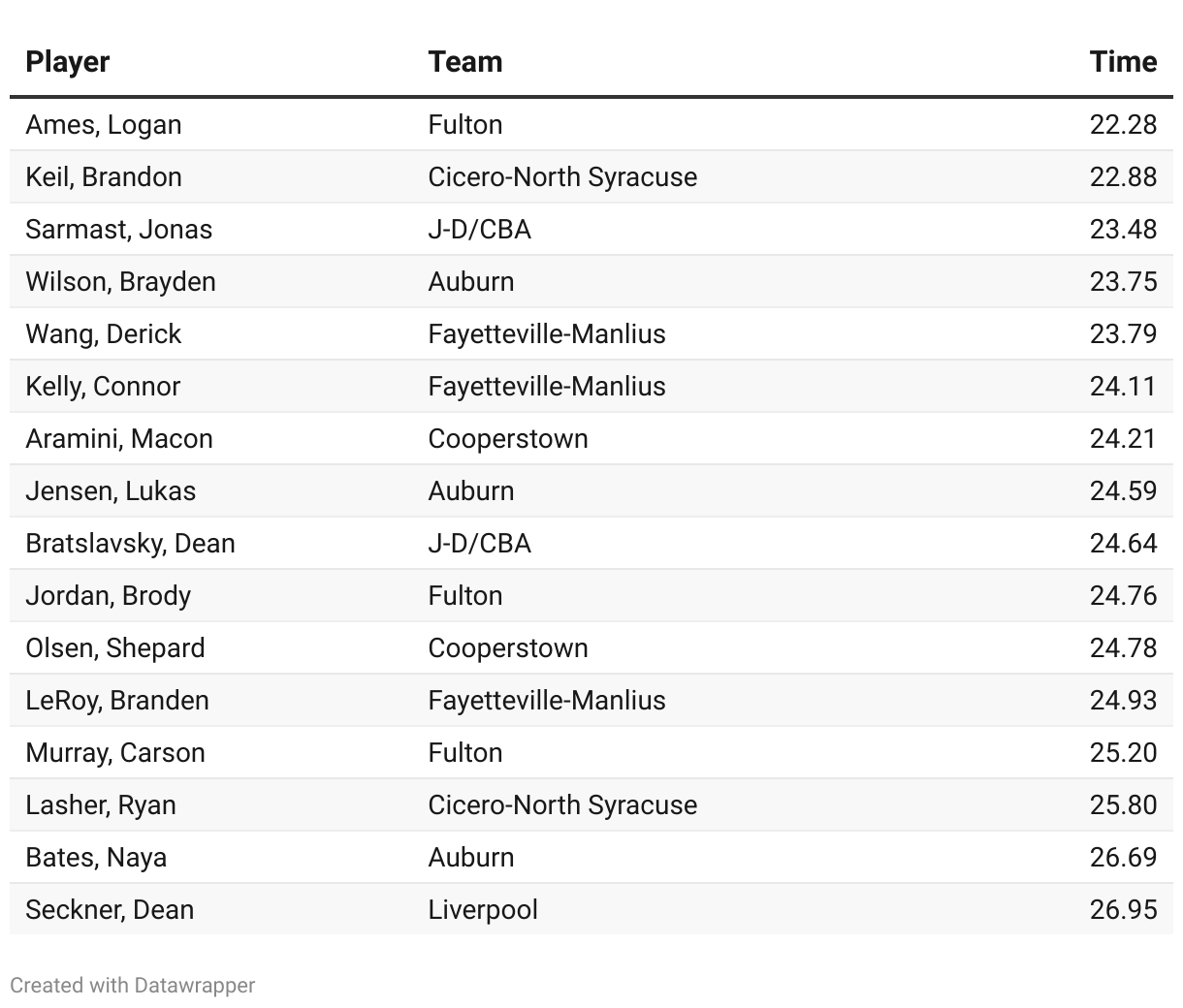Click the J-D/CBA team for Sarmast, Jonas

[x=480, y=230]
